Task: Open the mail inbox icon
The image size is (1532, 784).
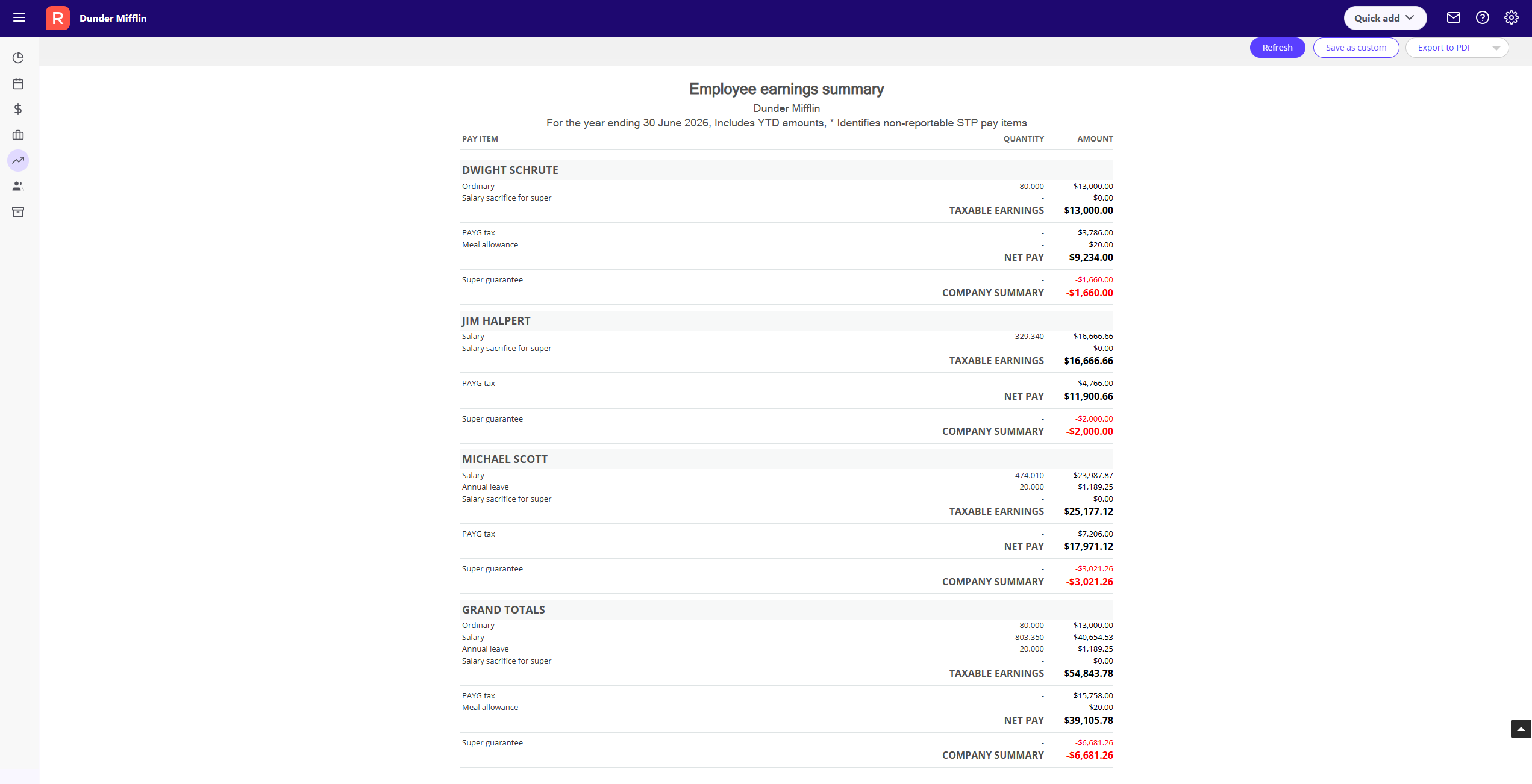Action: pos(1454,18)
